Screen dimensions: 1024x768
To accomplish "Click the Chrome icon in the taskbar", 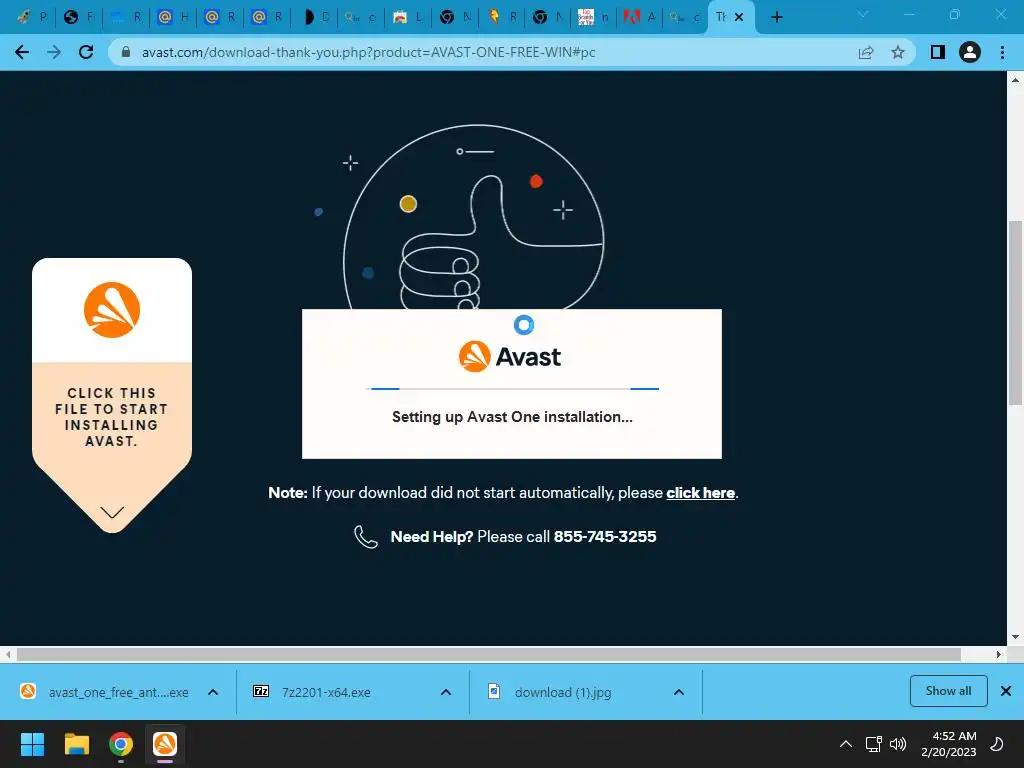I will point(121,744).
